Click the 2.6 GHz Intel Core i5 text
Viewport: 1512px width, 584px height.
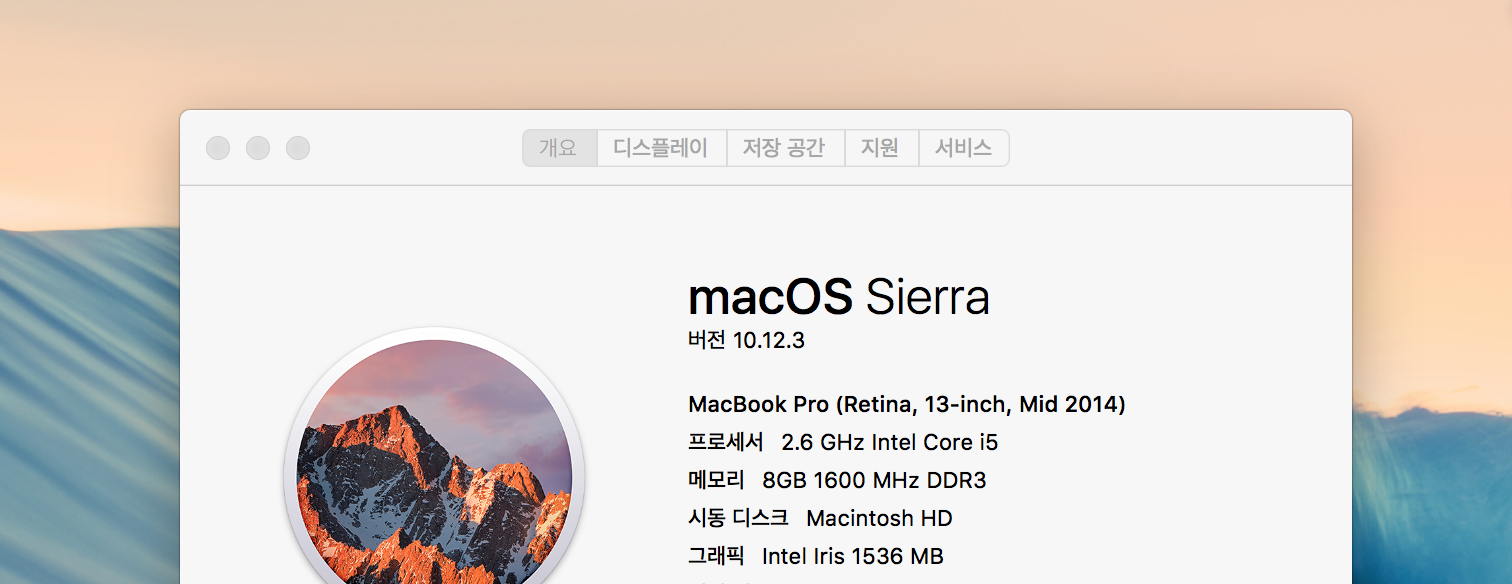(x=889, y=442)
